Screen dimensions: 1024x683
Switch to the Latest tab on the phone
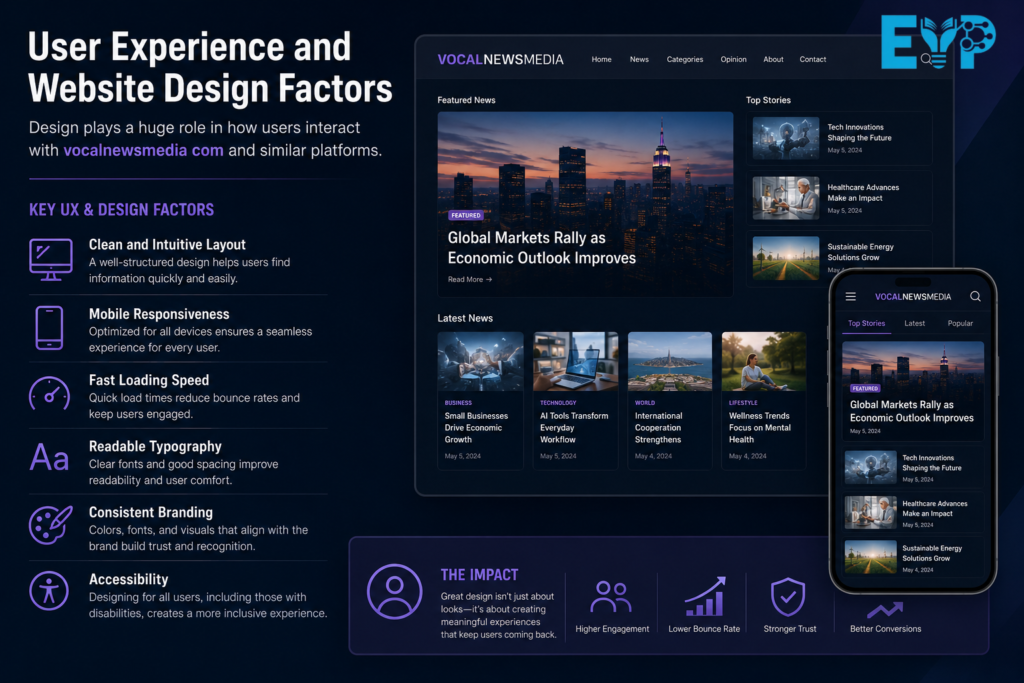coord(914,323)
